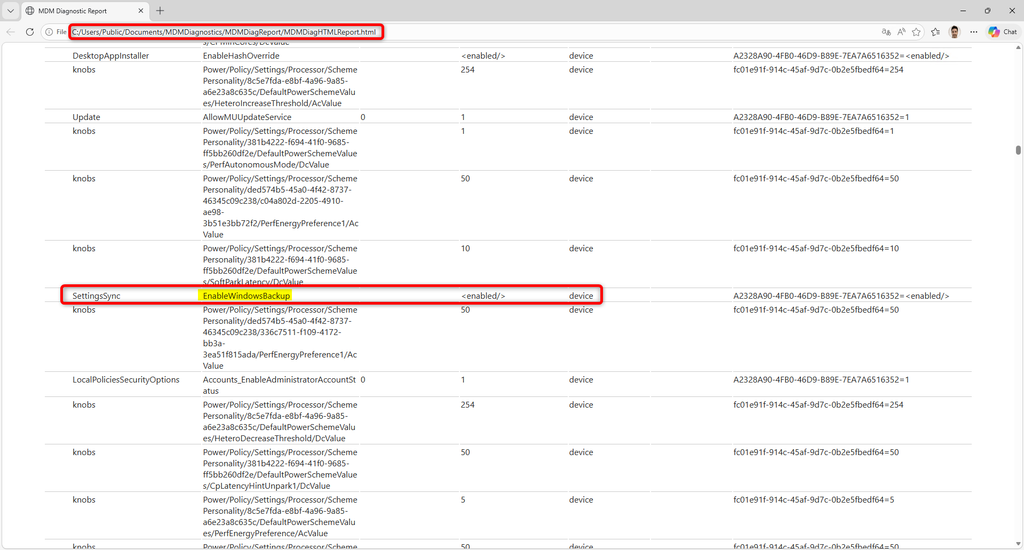1024x550 pixels.
Task: Select EnableHashOverride policy cell
Action: tap(240, 56)
